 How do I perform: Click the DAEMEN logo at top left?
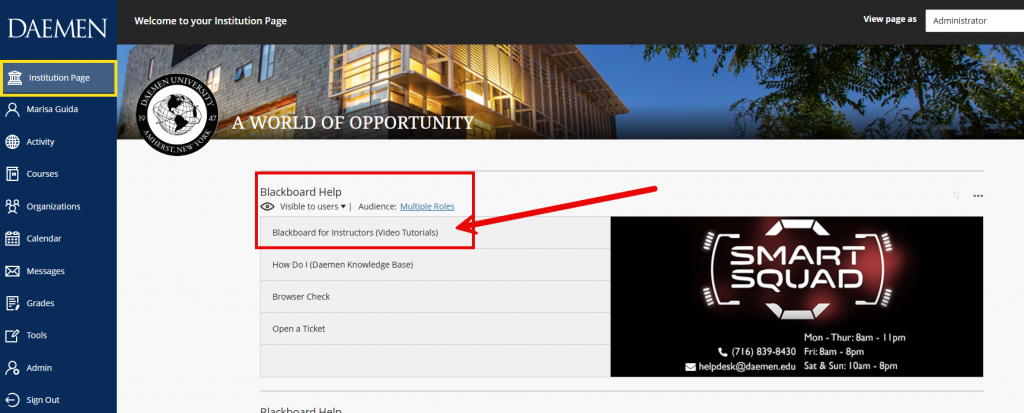pyautogui.click(x=57, y=28)
